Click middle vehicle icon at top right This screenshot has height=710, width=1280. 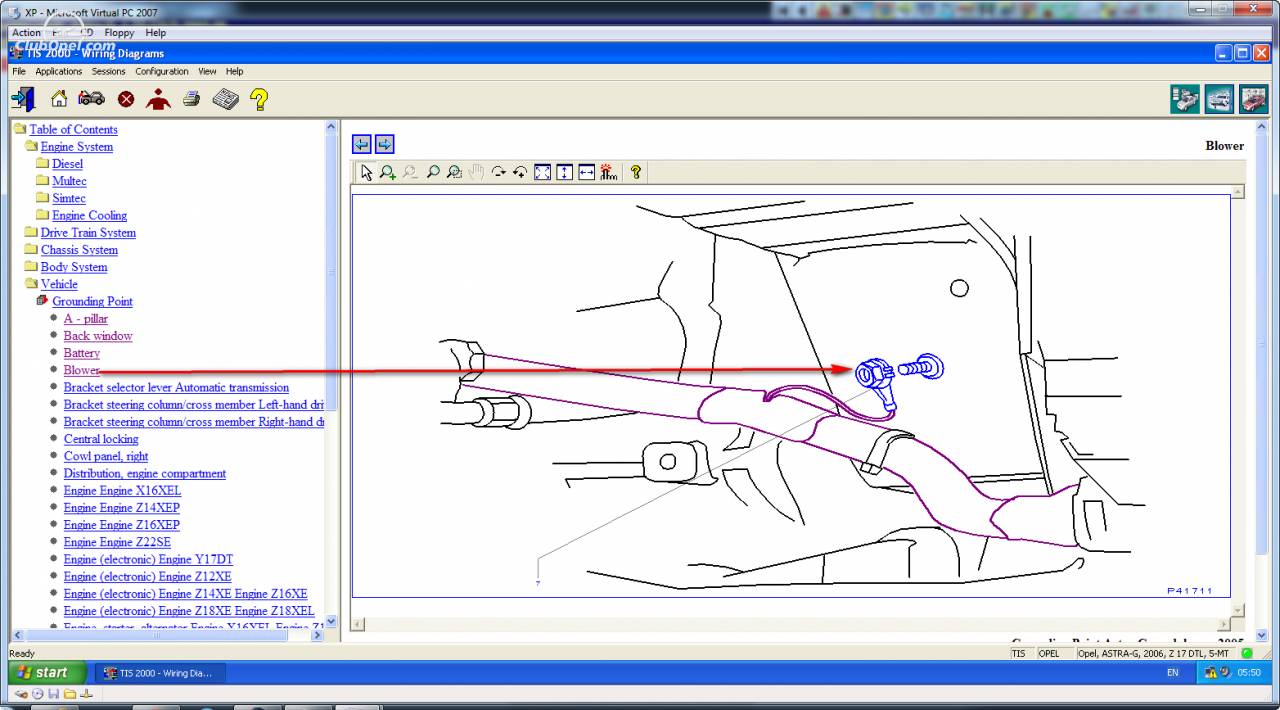[x=1219, y=99]
